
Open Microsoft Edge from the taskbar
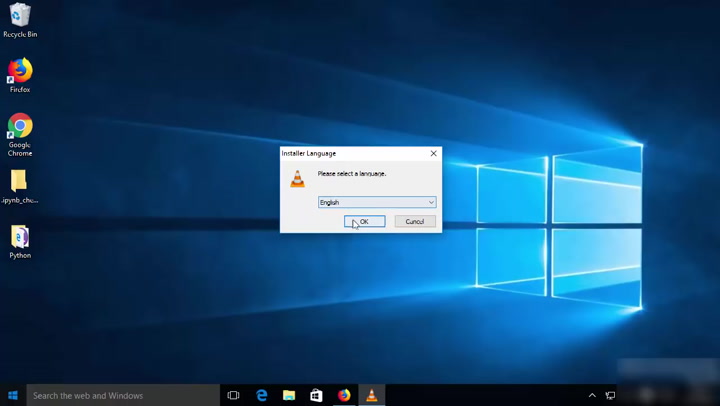262,395
